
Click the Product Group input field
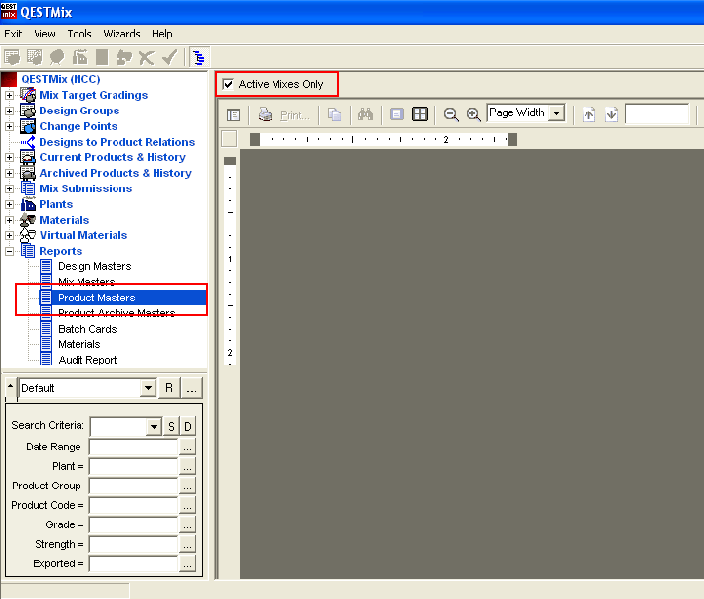pyautogui.click(x=133, y=486)
